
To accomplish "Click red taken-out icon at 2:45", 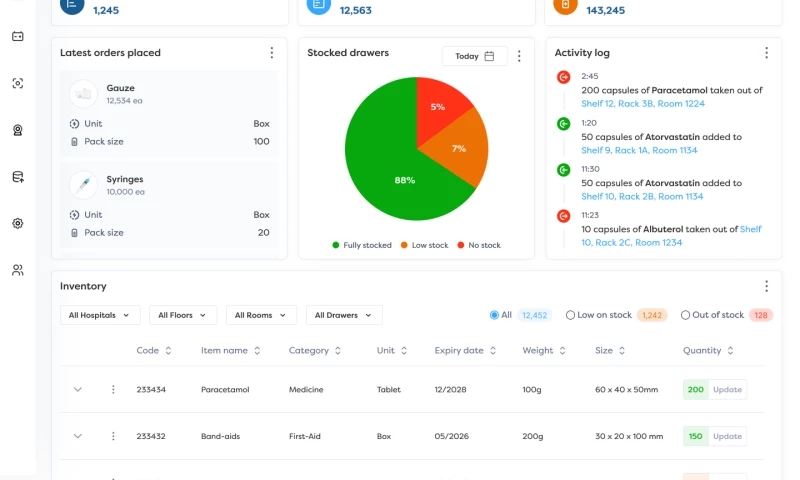I will [x=563, y=77].
